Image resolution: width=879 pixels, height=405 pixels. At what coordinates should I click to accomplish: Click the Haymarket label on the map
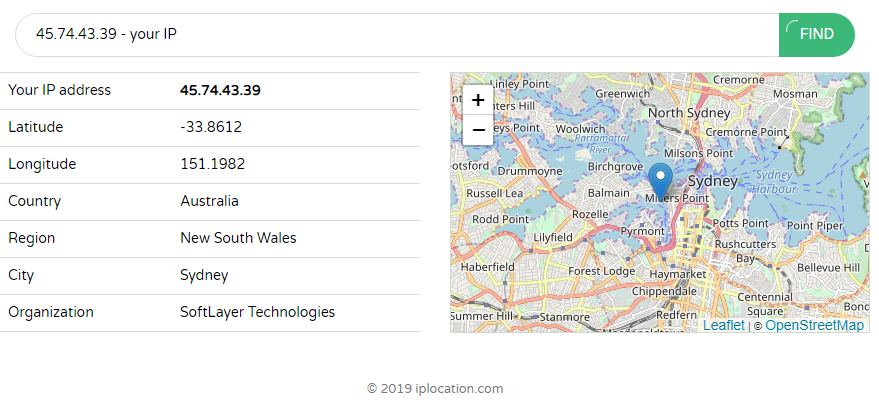677,273
